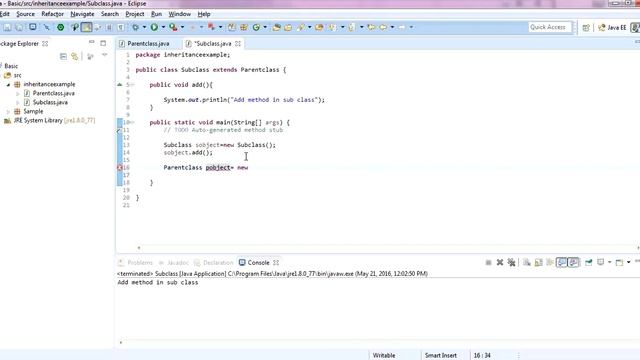Click the Save icon in toolbar
This screenshot has height=360, width=640.
[7, 27]
